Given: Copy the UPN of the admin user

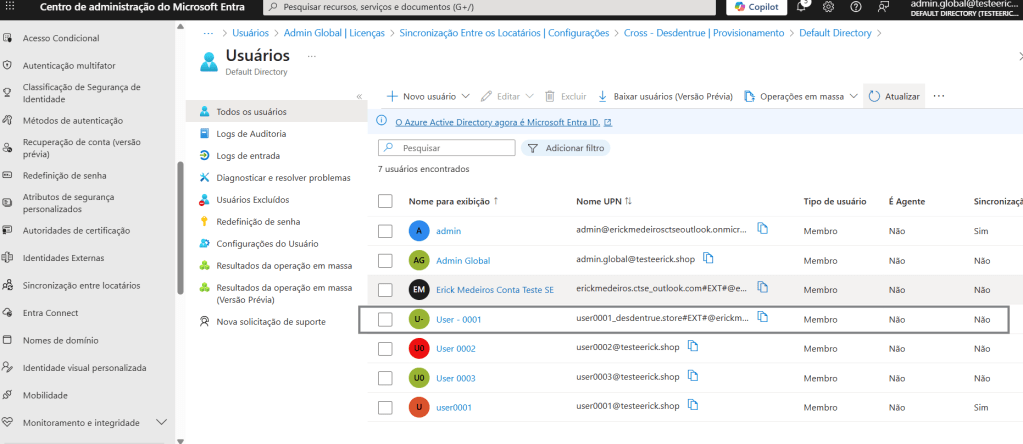Looking at the screenshot, I should coord(762,229).
